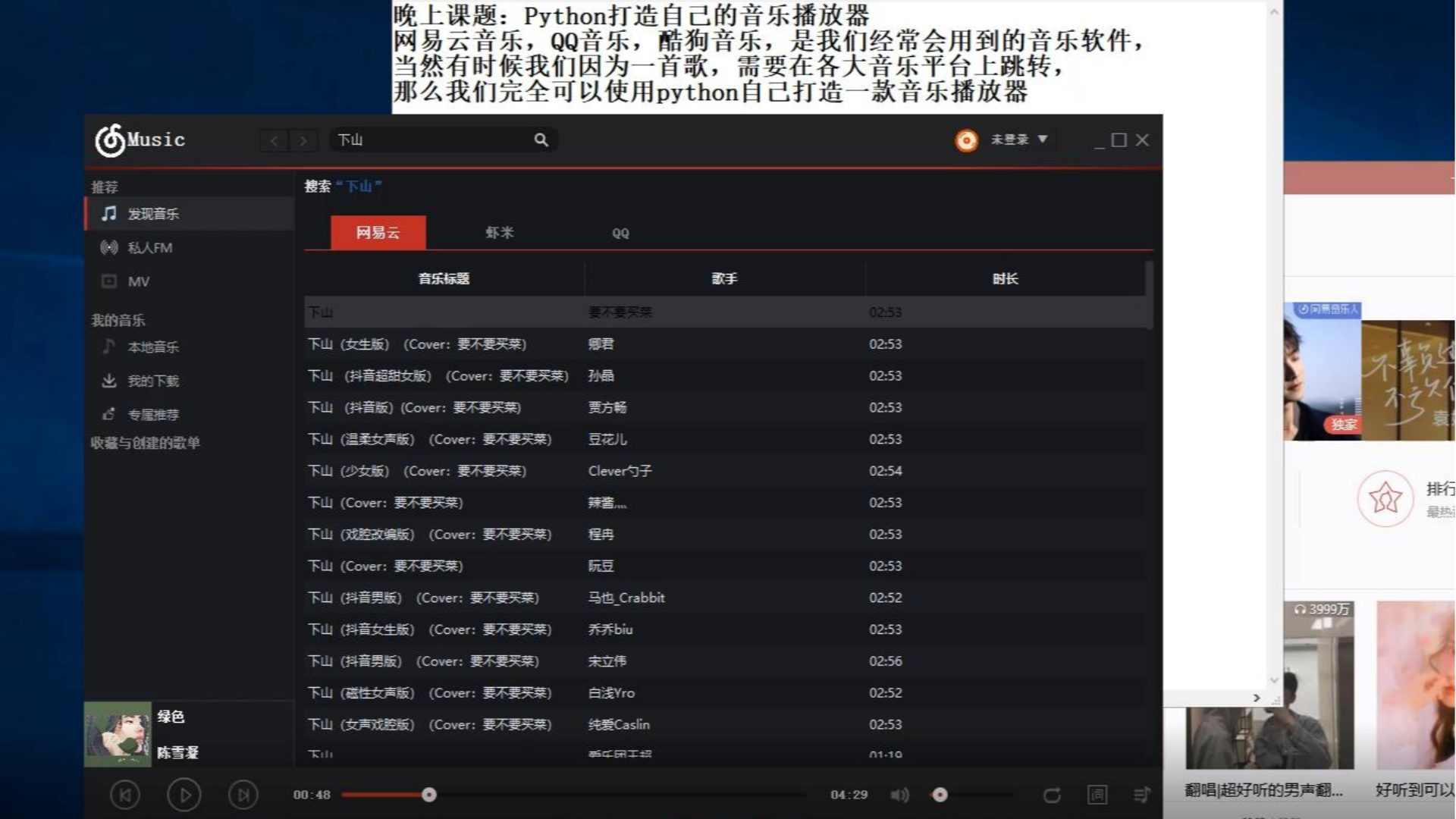Select the 抖音超甜女版 song by 孙晶

tap(725, 375)
